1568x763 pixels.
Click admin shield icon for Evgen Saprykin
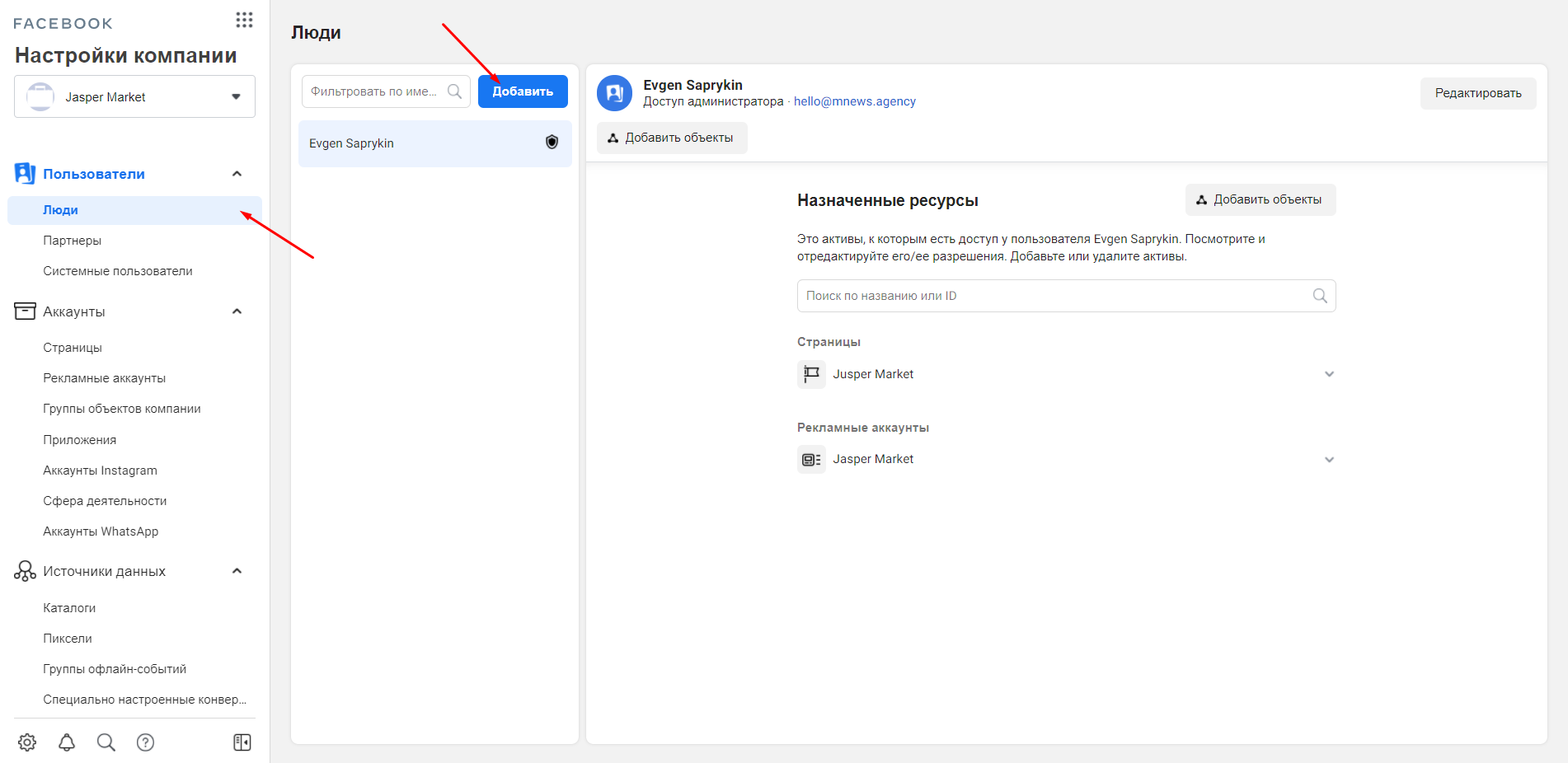point(552,143)
